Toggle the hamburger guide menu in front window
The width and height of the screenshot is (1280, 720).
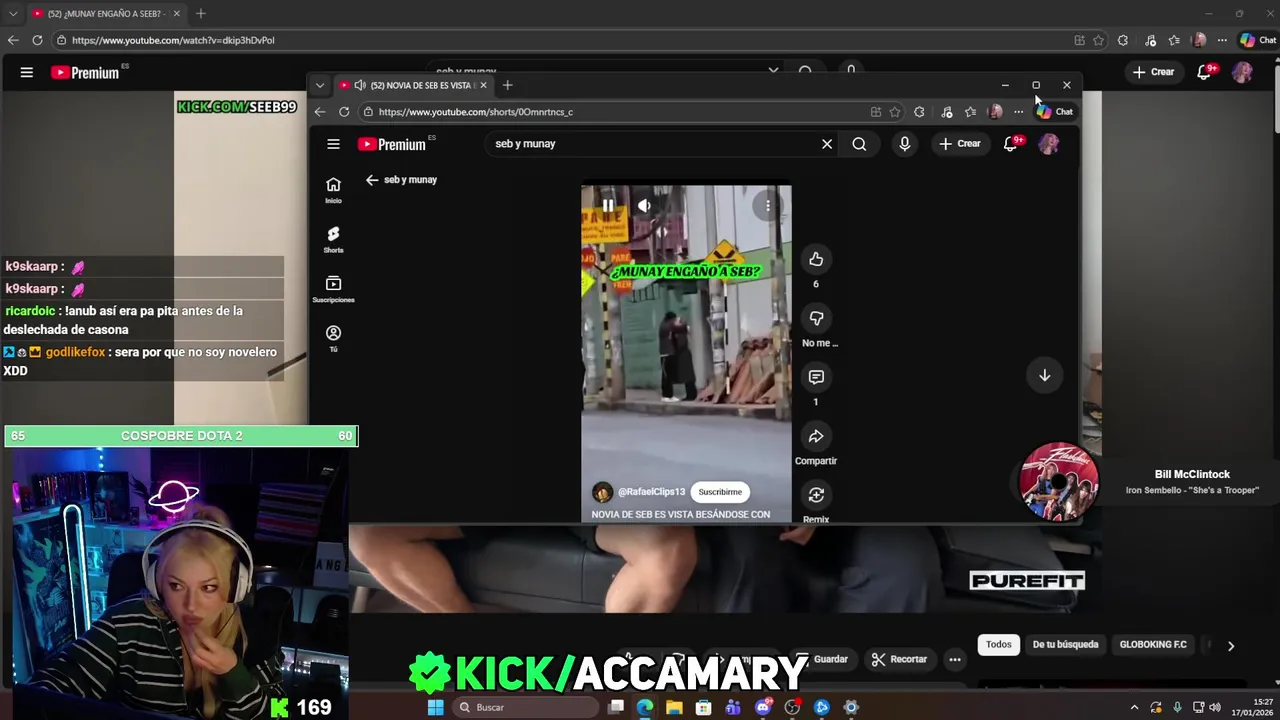[x=333, y=144]
